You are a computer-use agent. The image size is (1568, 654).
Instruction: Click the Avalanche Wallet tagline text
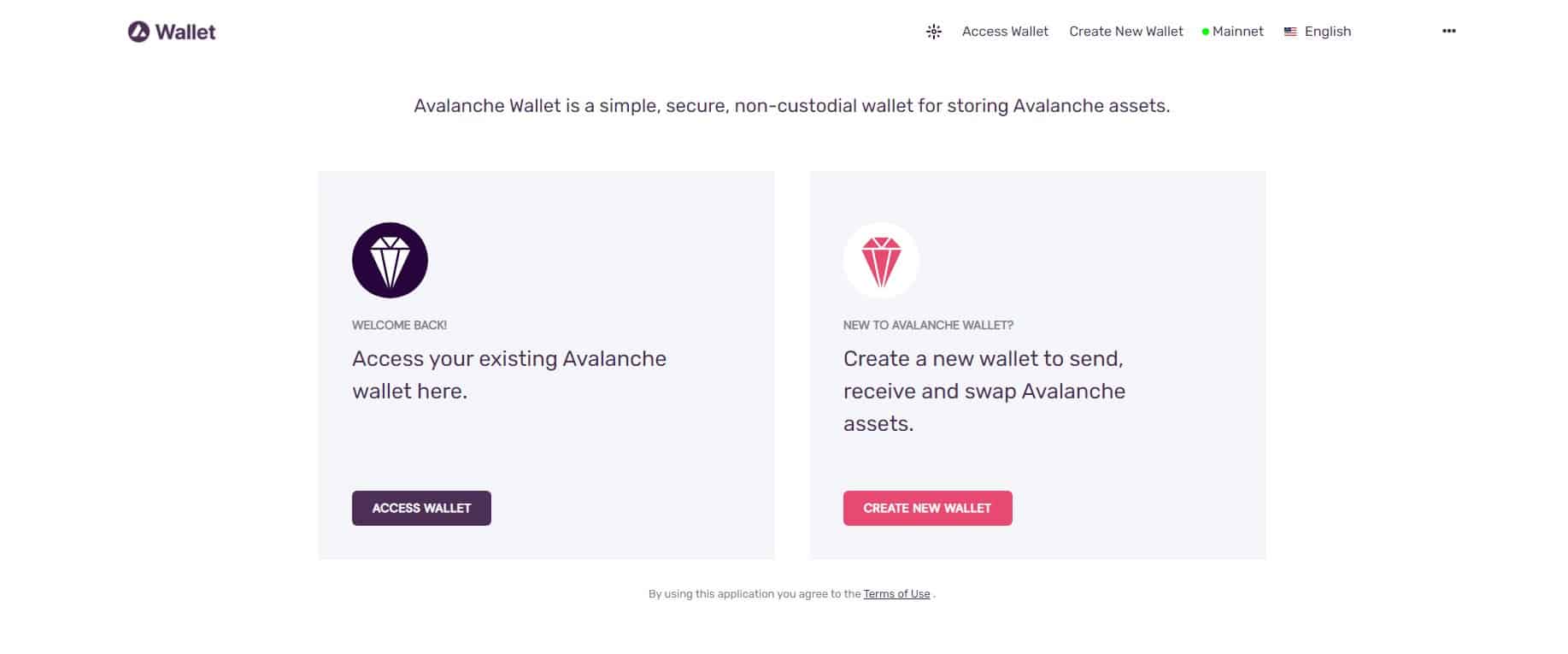tap(791, 106)
